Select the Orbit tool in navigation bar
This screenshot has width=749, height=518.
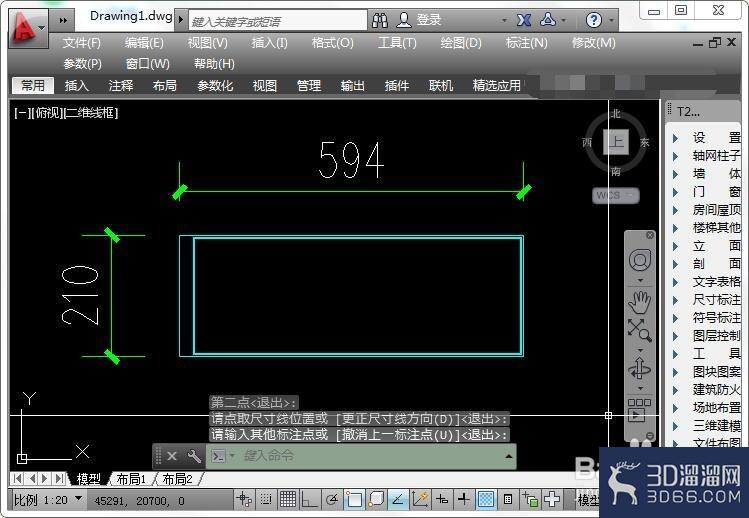coord(639,368)
